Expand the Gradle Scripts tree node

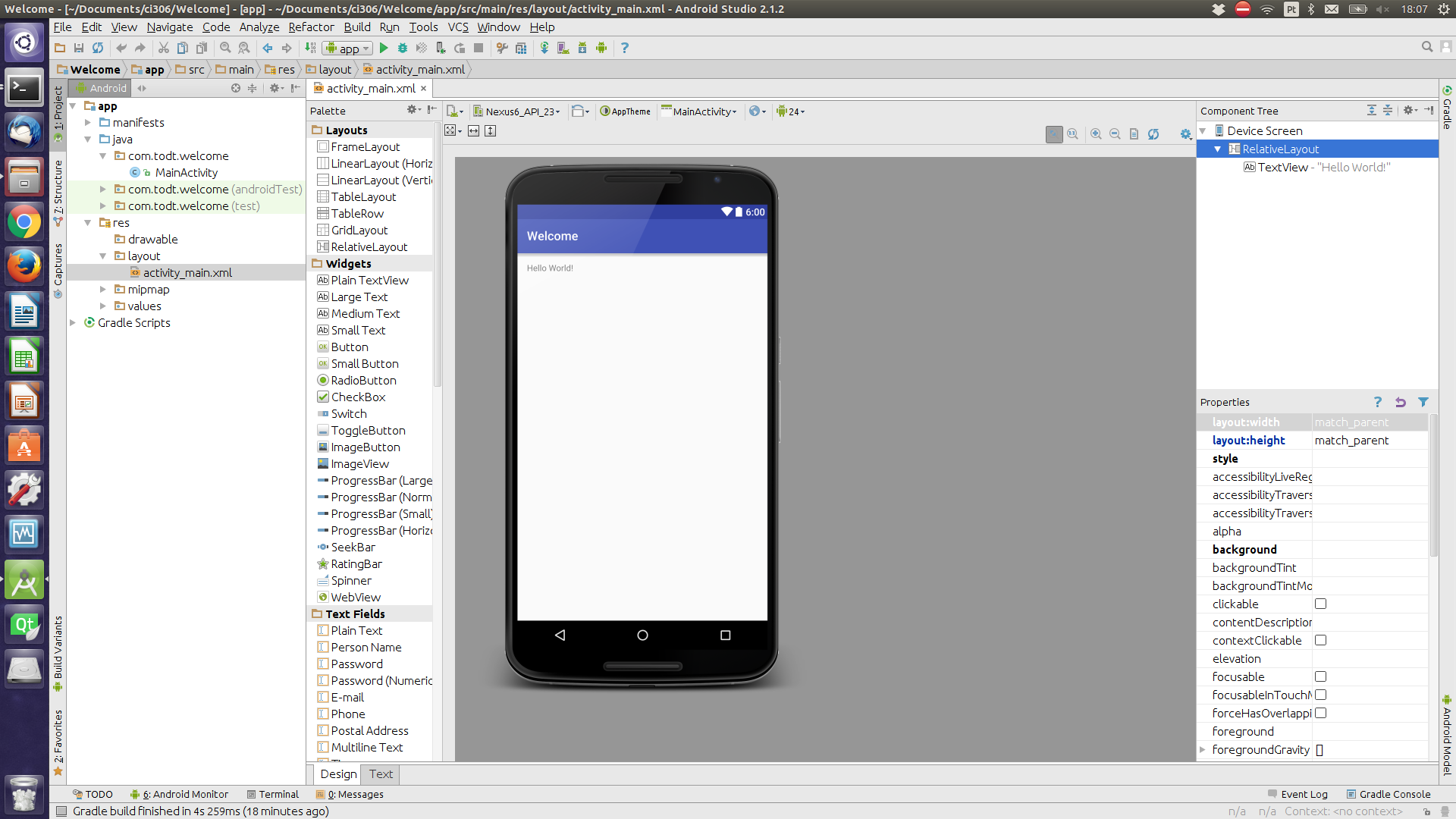pyautogui.click(x=78, y=322)
